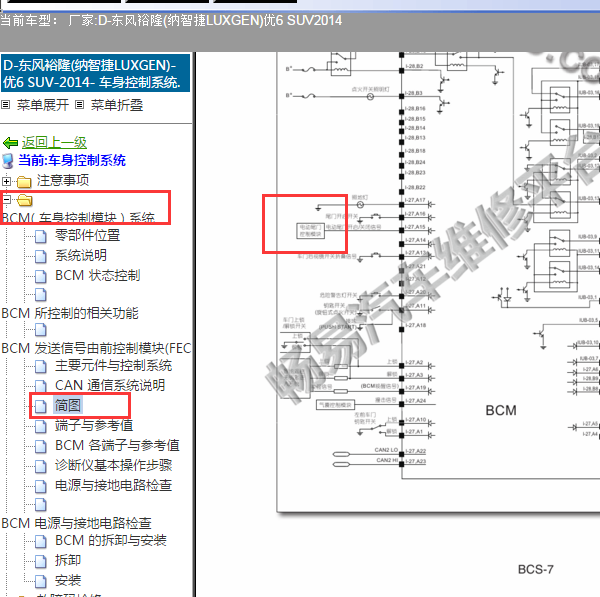Click 菜单折叠 to collapse all menus
The image size is (600, 597).
(x=117, y=105)
